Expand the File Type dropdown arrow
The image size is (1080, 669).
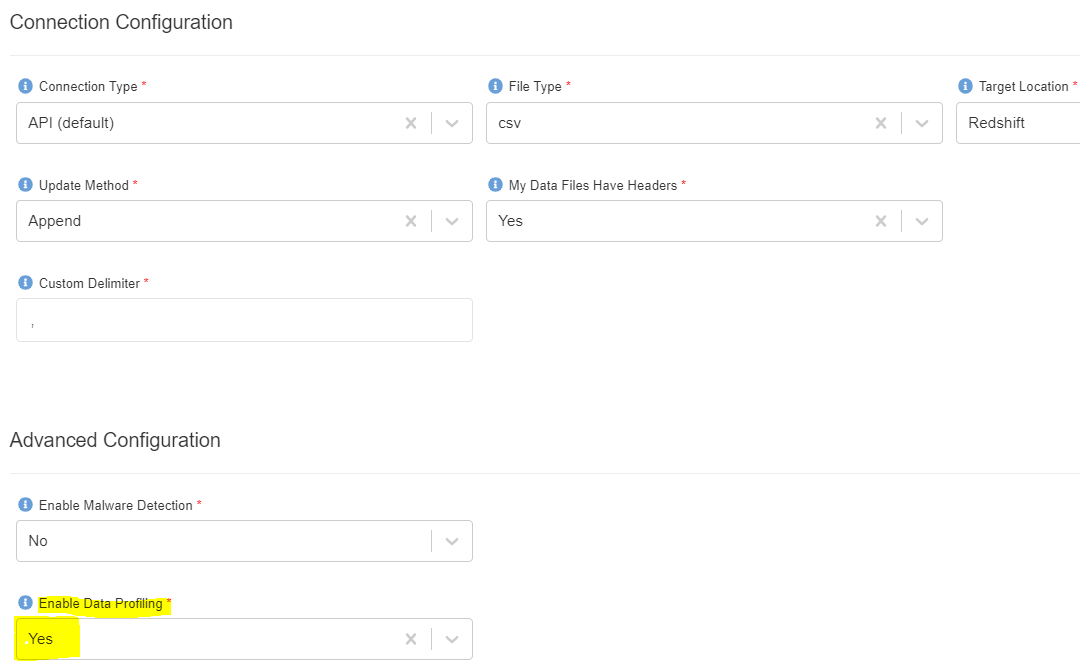922,123
